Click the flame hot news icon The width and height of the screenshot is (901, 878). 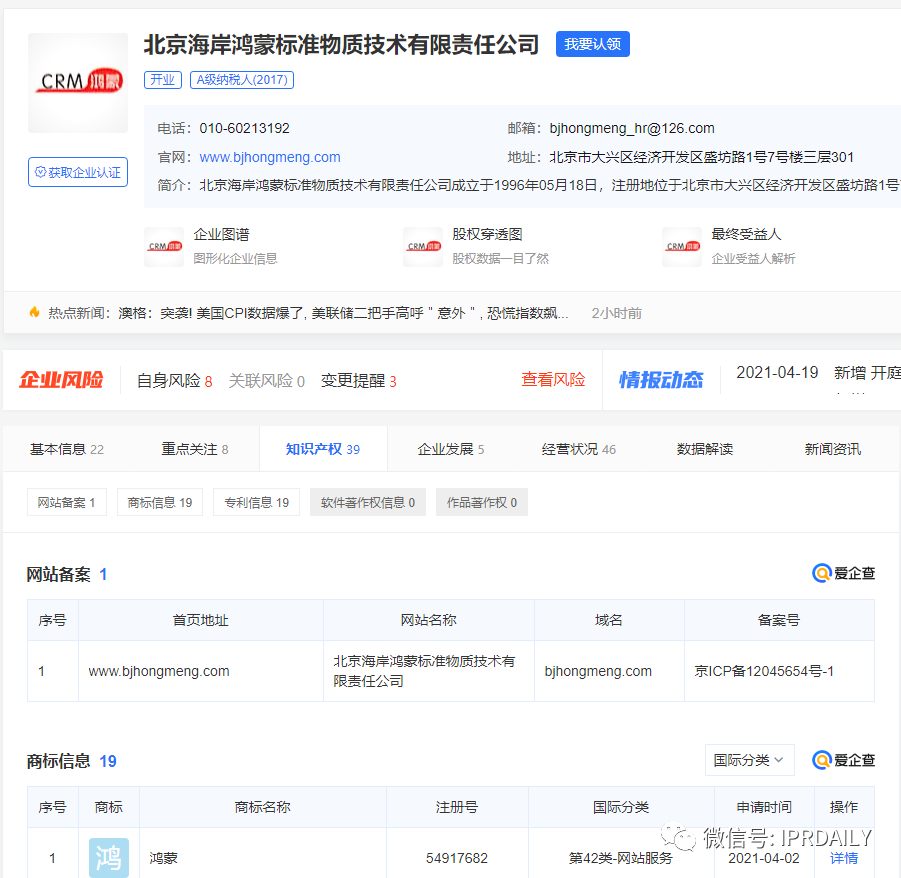[x=34, y=312]
